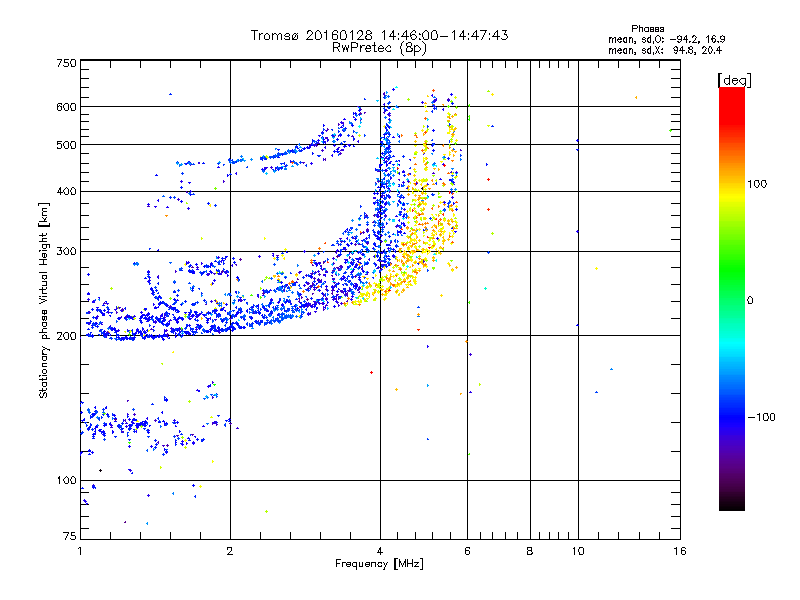Click the y-axis tick label '600'
Image resolution: width=800 pixels, height=600 pixels.
[66, 107]
